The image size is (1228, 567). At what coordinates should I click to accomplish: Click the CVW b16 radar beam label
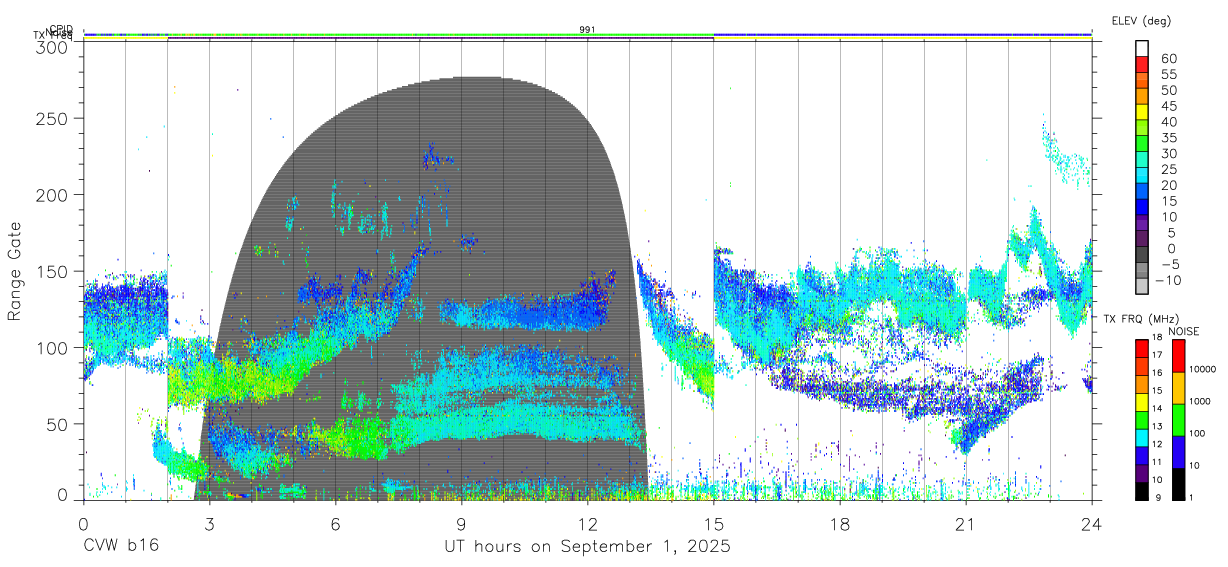(x=119, y=547)
